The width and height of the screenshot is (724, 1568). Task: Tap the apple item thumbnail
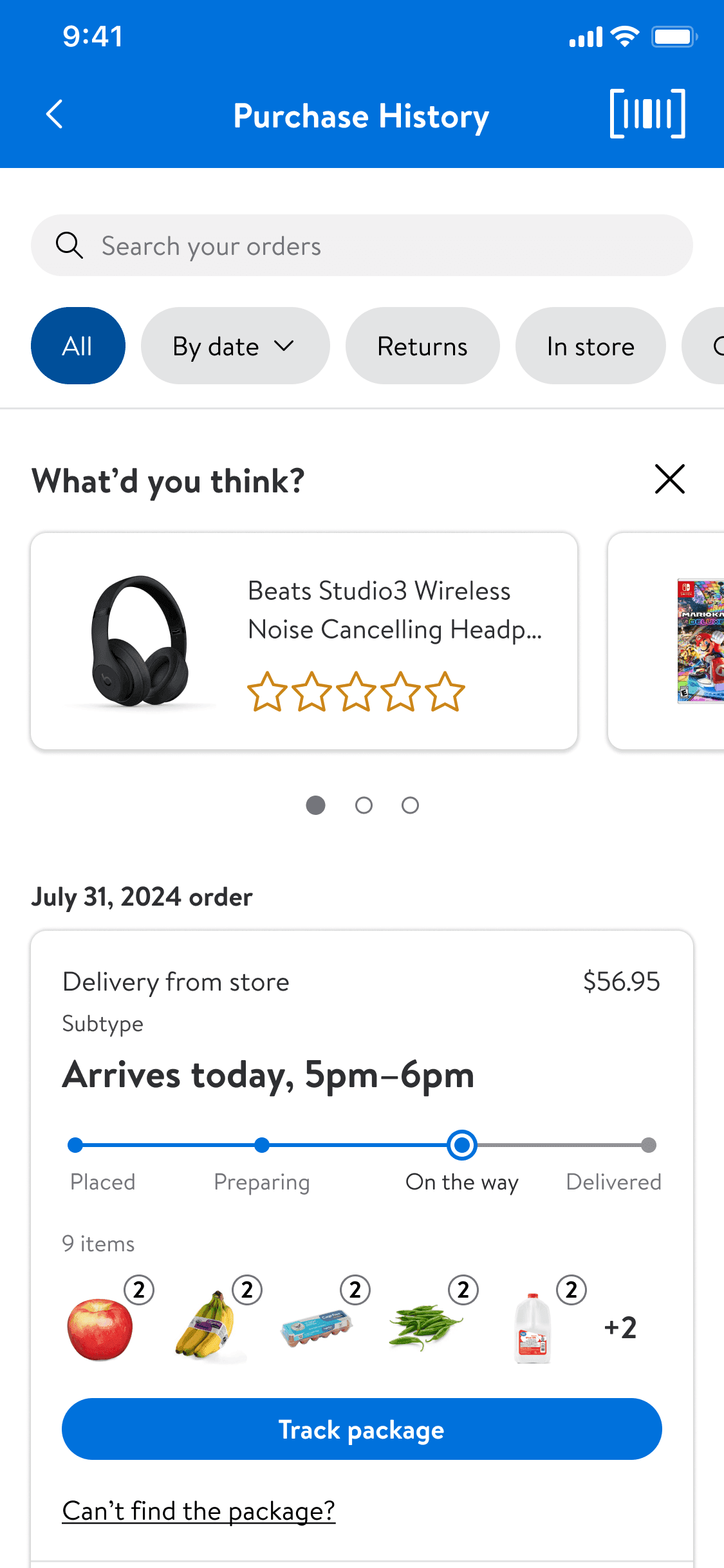(100, 1329)
